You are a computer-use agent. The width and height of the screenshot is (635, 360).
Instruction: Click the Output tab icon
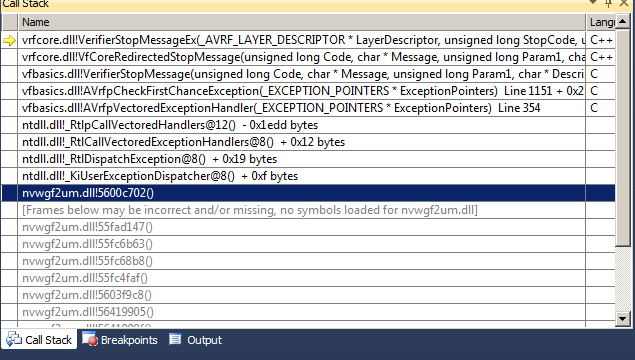tap(175, 339)
